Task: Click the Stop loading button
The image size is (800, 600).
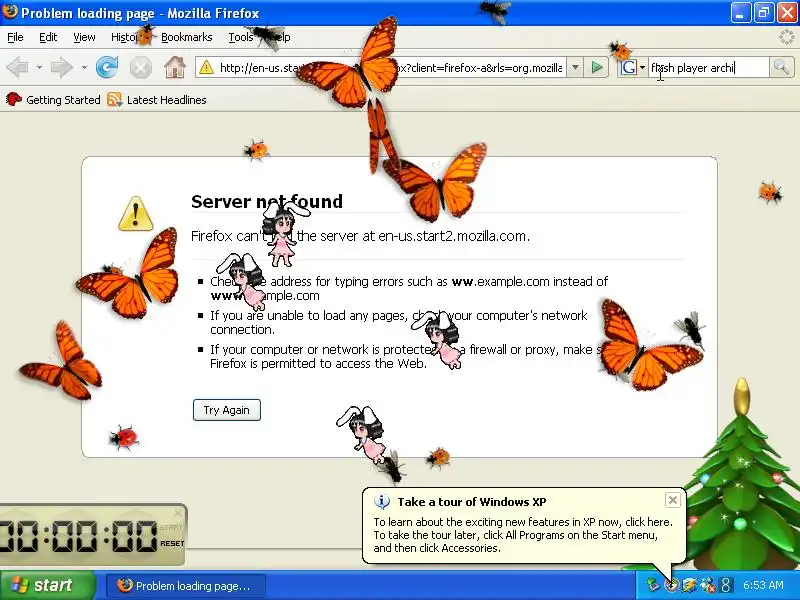Action: 140,67
